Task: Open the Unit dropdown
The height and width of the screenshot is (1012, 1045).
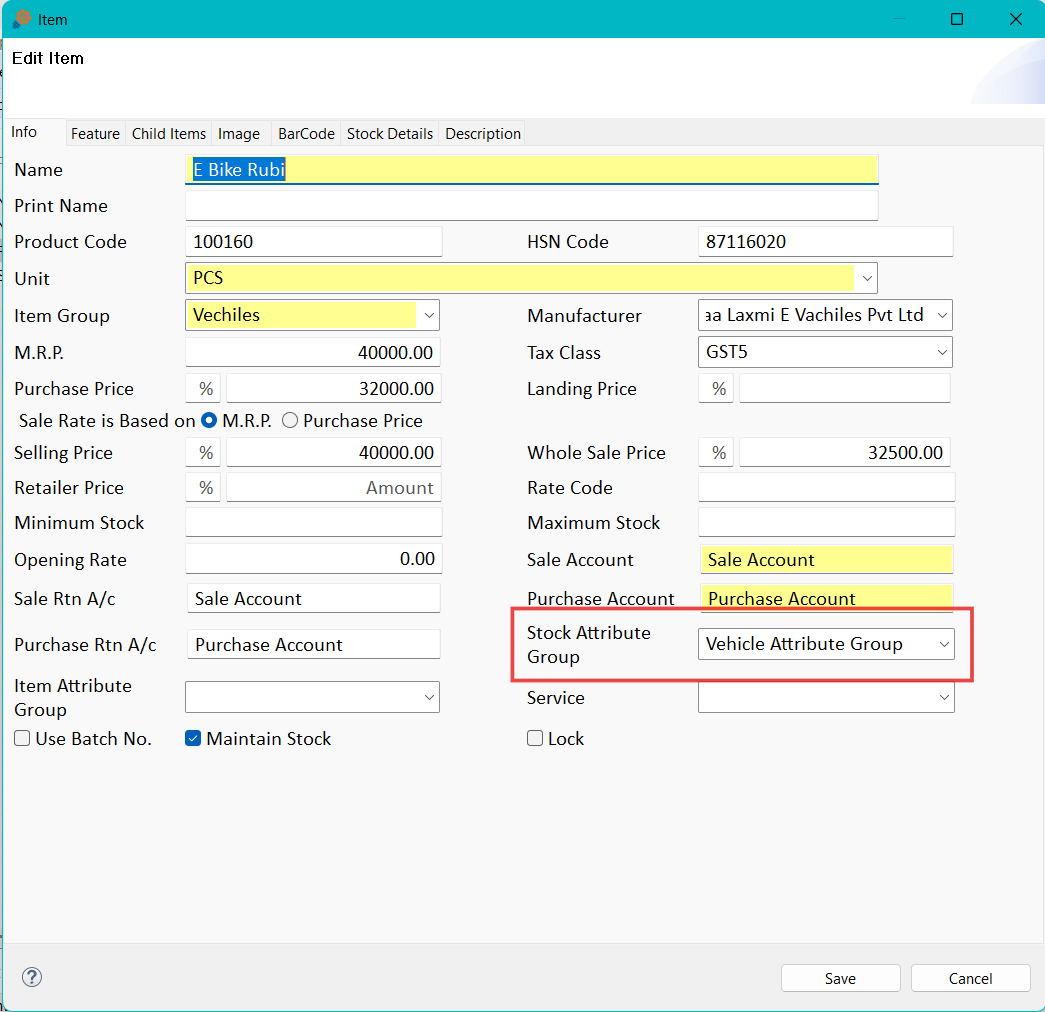Action: [x=866, y=278]
